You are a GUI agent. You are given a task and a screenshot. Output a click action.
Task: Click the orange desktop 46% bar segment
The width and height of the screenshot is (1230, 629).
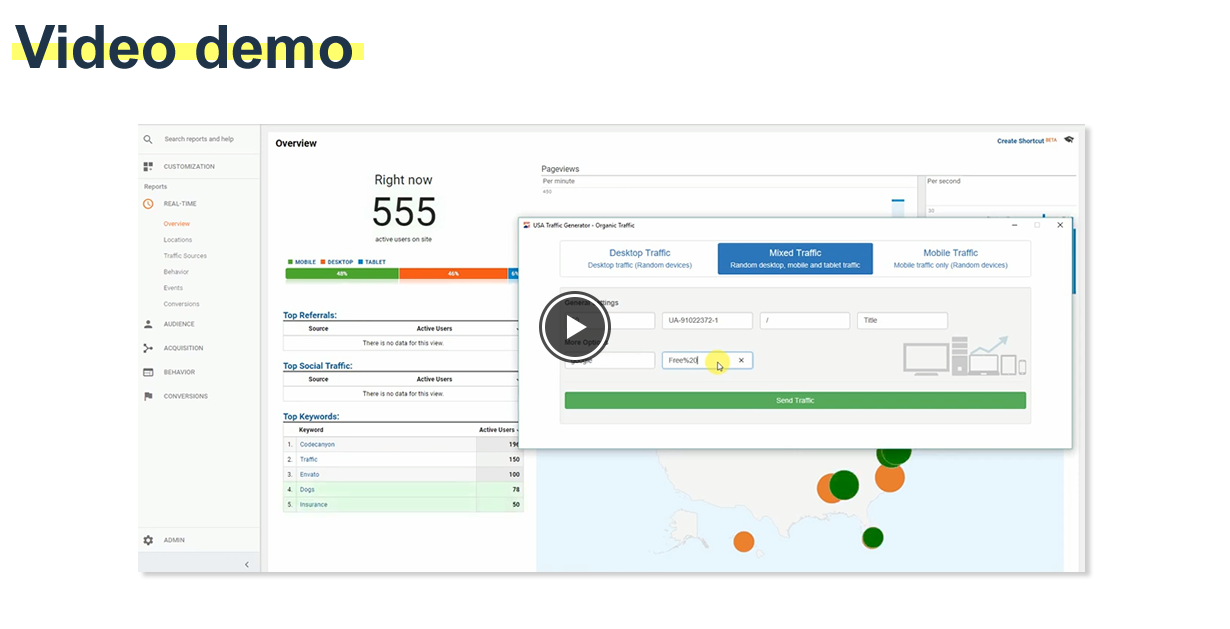point(453,273)
